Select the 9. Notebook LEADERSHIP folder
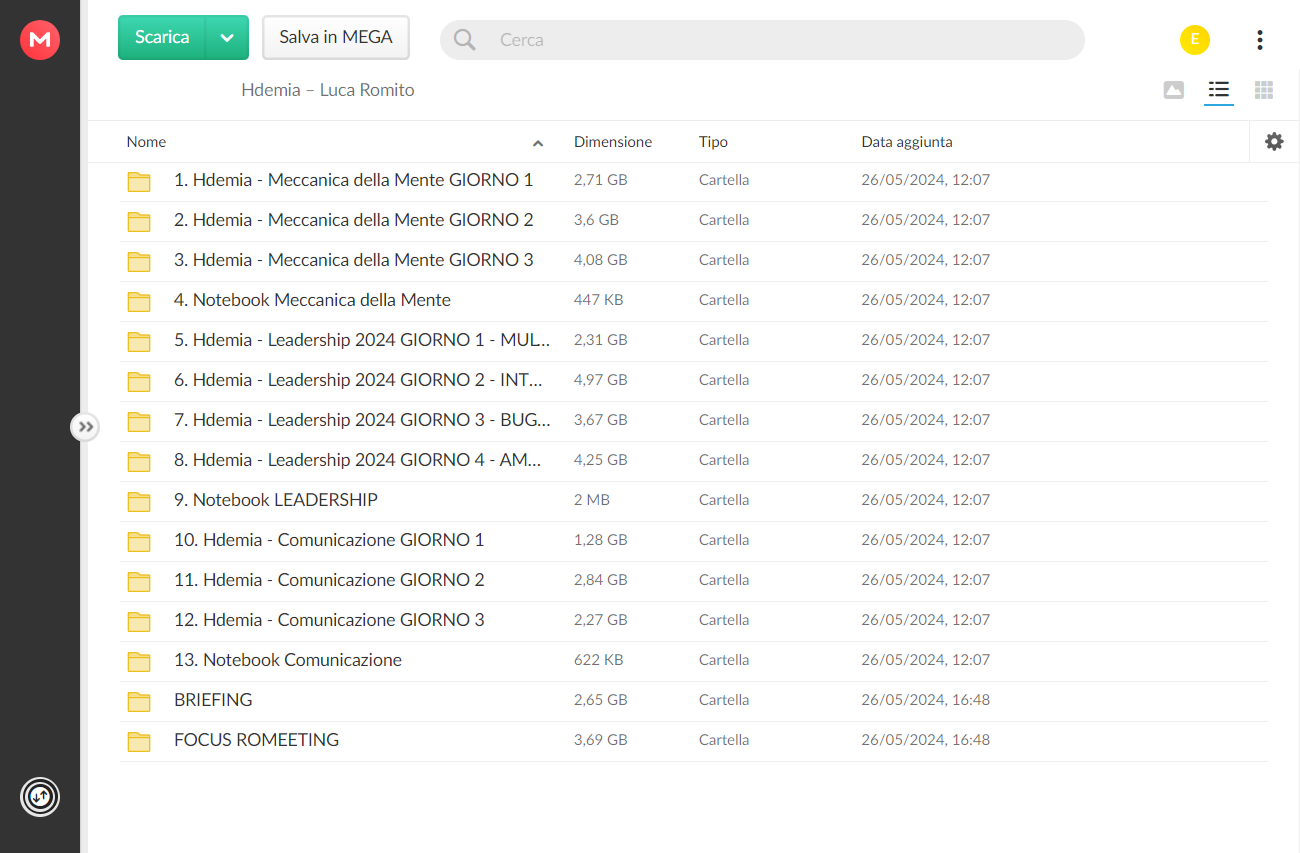 click(694, 501)
